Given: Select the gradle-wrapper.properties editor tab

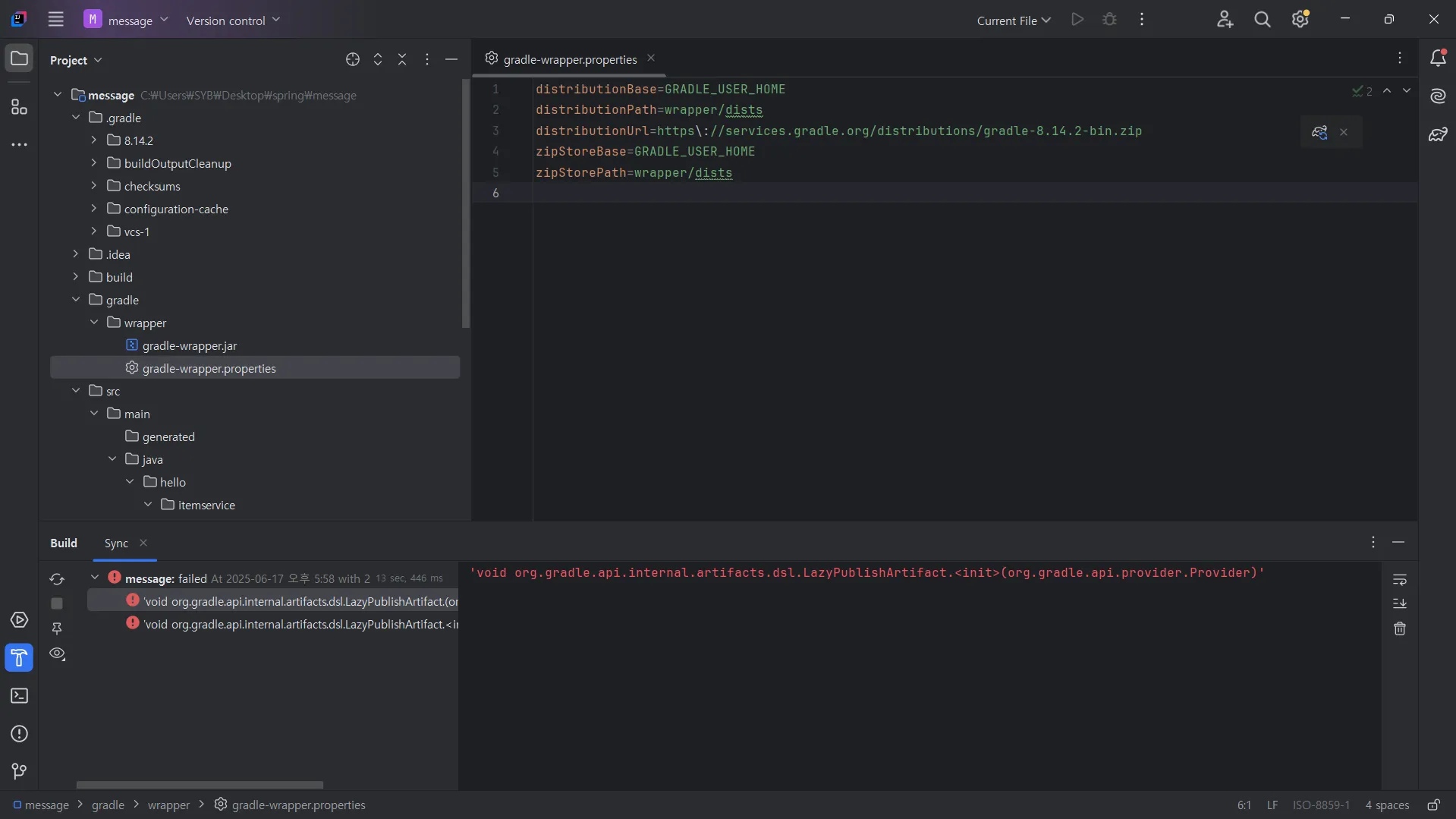Looking at the screenshot, I should click(570, 59).
